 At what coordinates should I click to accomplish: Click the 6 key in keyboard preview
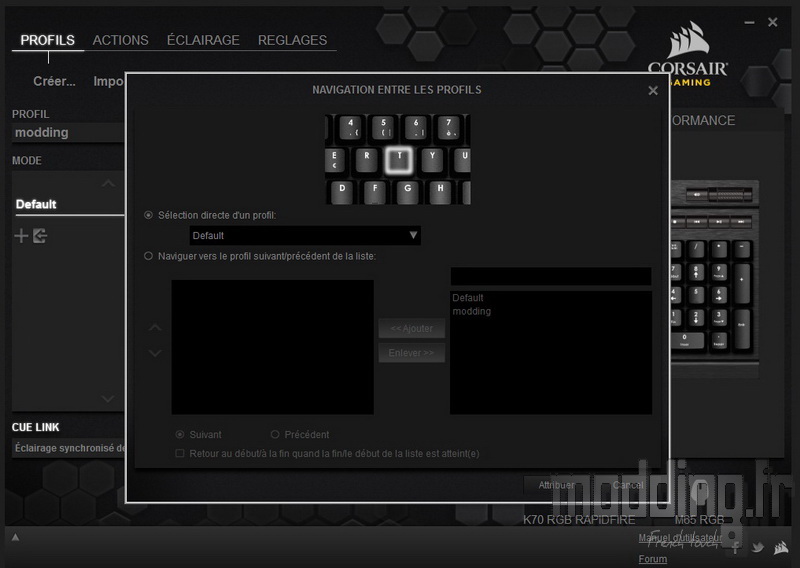pyautogui.click(x=416, y=128)
